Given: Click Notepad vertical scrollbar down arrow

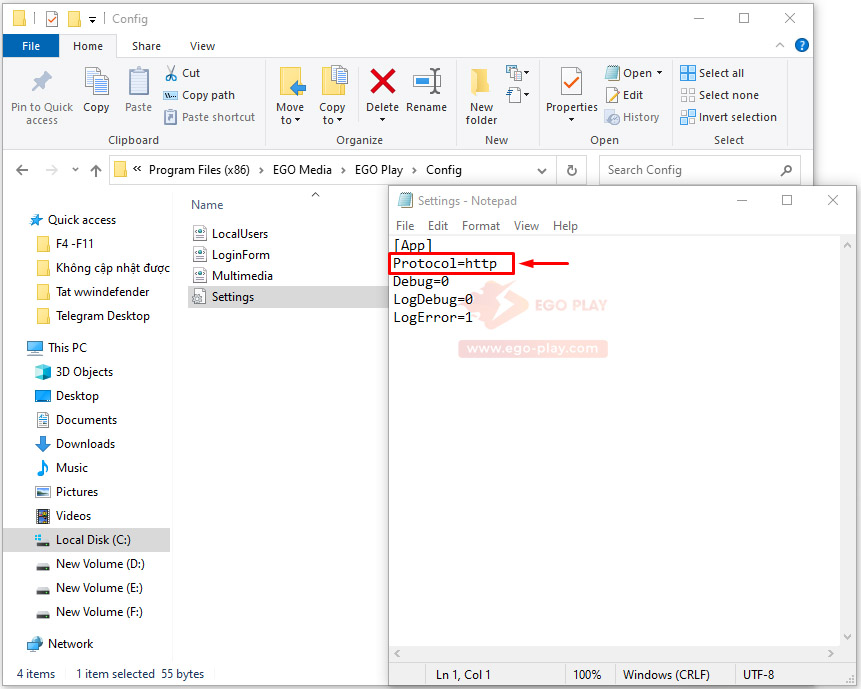Looking at the screenshot, I should [x=847, y=637].
